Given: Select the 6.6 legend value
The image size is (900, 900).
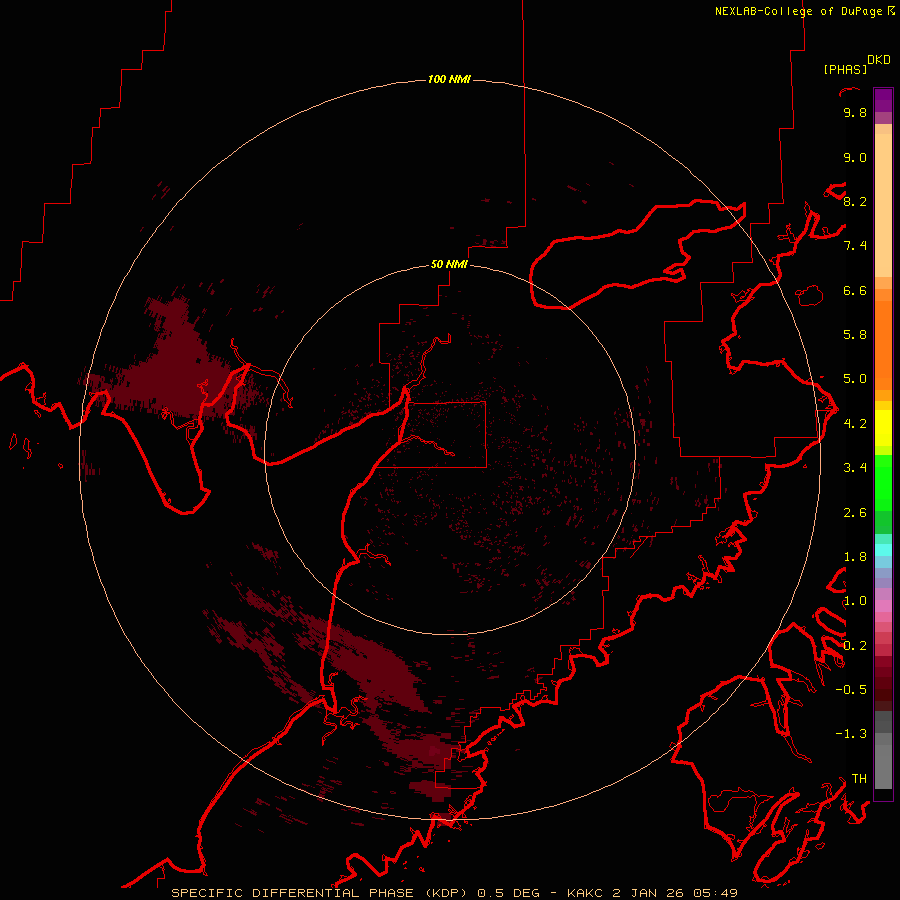Looking at the screenshot, I should pyautogui.click(x=855, y=290).
